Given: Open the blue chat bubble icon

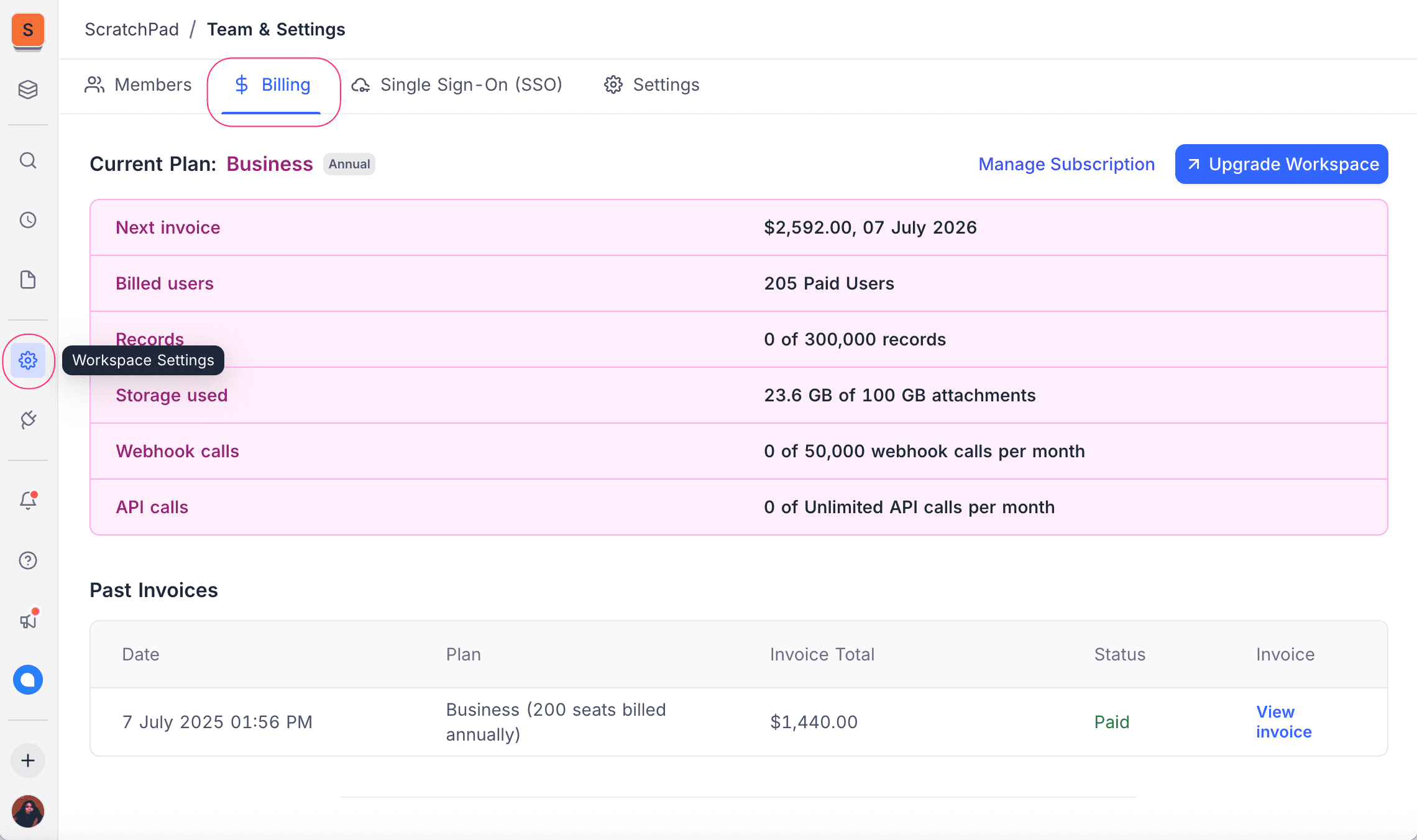Looking at the screenshot, I should 28,680.
